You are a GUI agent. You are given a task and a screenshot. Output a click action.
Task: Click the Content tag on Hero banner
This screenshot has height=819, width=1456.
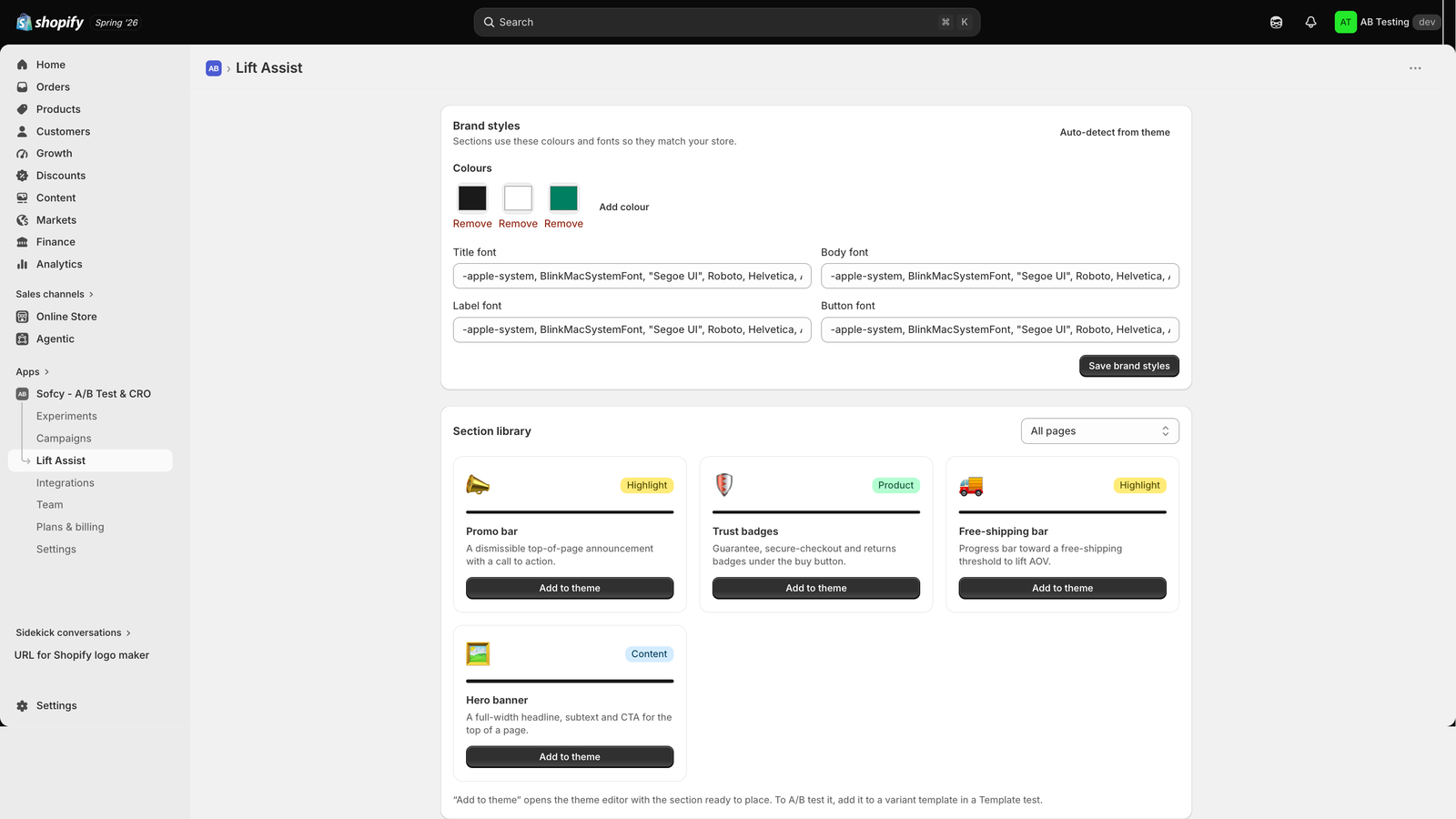coord(649,654)
